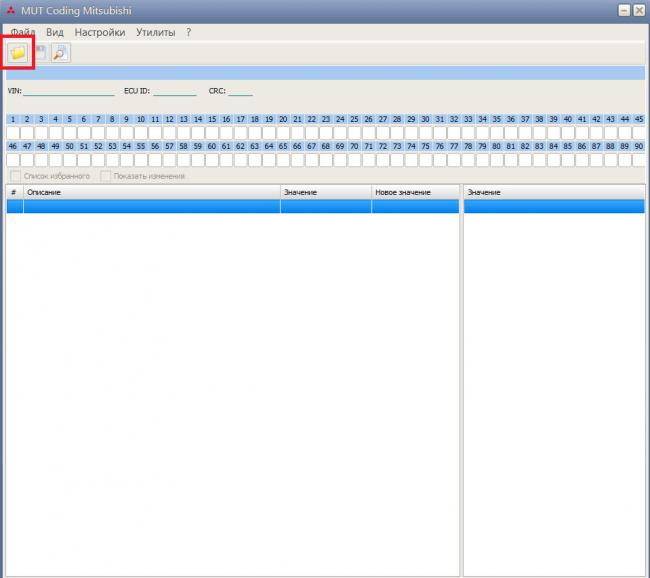650x578 pixels.
Task: Sort by the Описание column header
Action: [x=150, y=191]
